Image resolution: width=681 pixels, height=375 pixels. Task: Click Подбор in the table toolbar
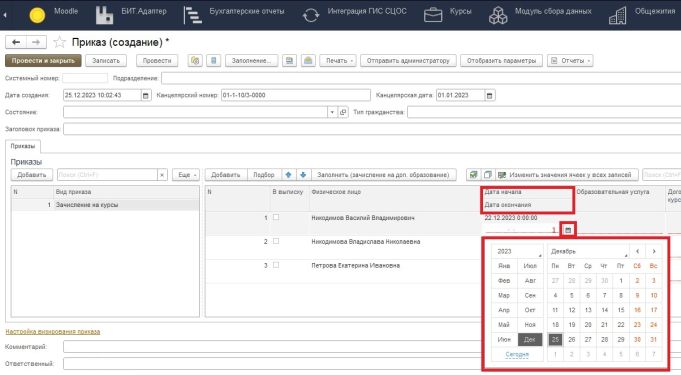[x=264, y=175]
